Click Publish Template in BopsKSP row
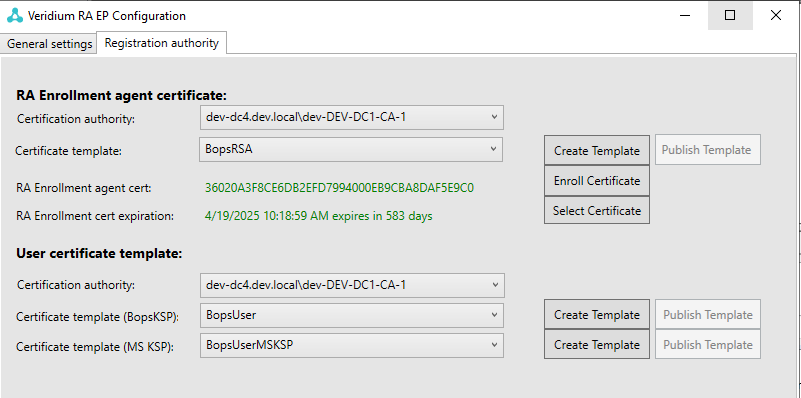The image size is (801, 398). (x=708, y=314)
